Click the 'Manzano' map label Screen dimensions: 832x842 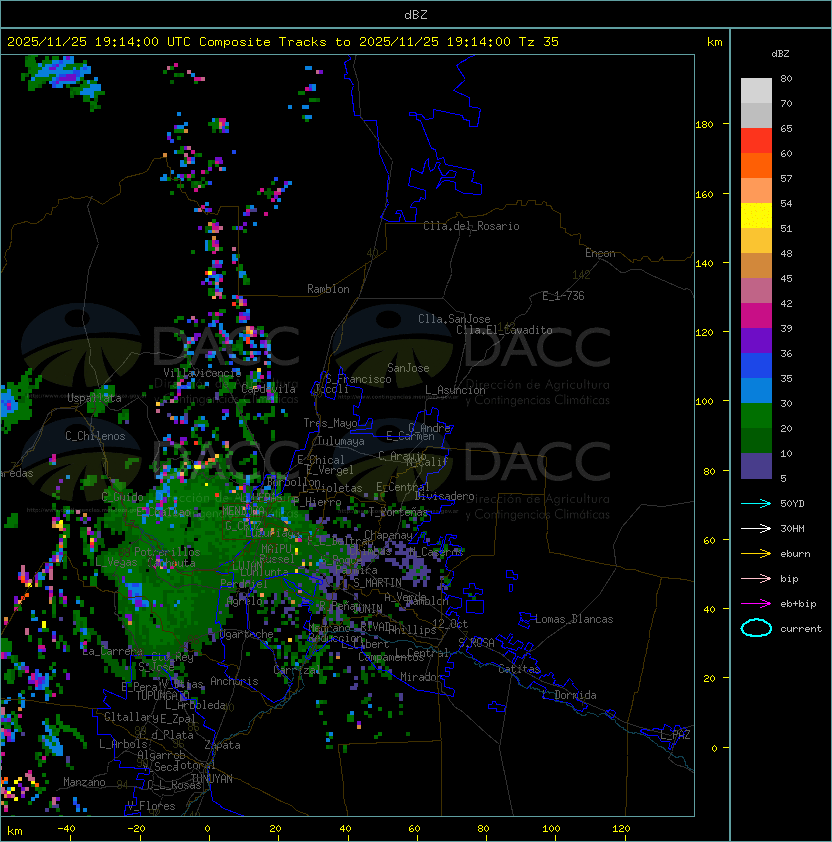tap(84, 782)
